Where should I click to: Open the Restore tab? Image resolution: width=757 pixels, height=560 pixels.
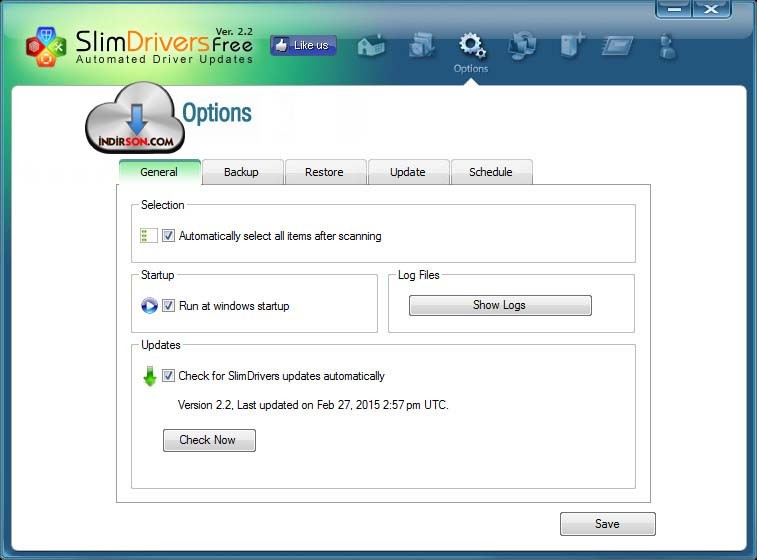point(325,172)
